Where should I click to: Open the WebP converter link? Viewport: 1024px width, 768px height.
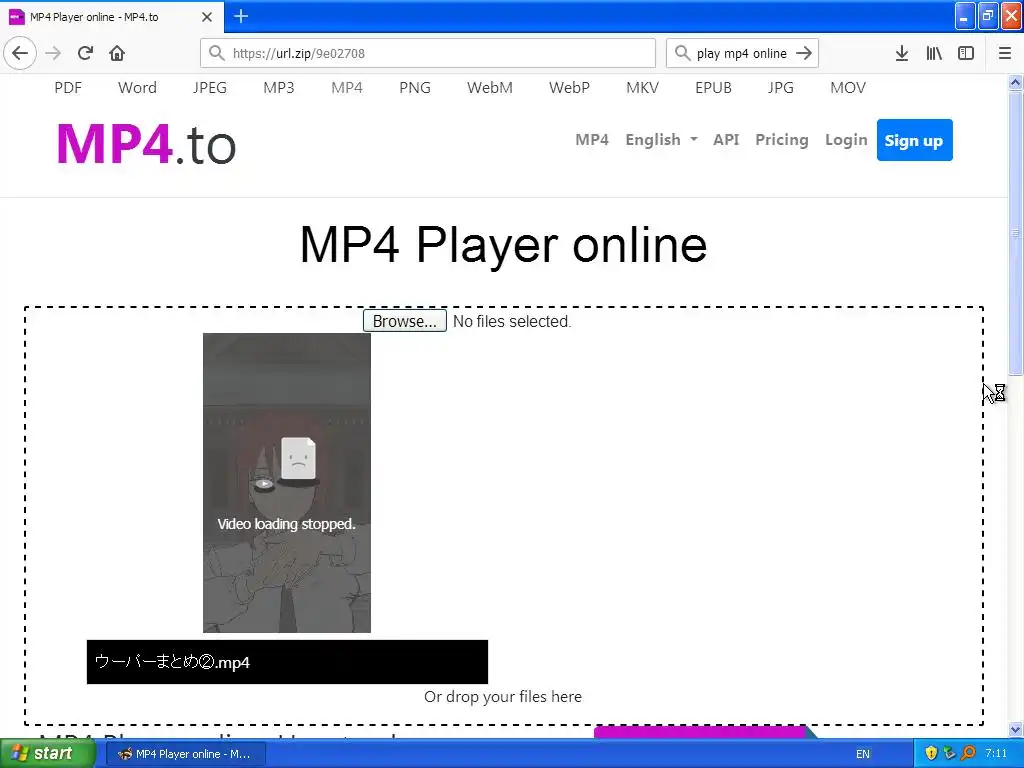(x=569, y=88)
